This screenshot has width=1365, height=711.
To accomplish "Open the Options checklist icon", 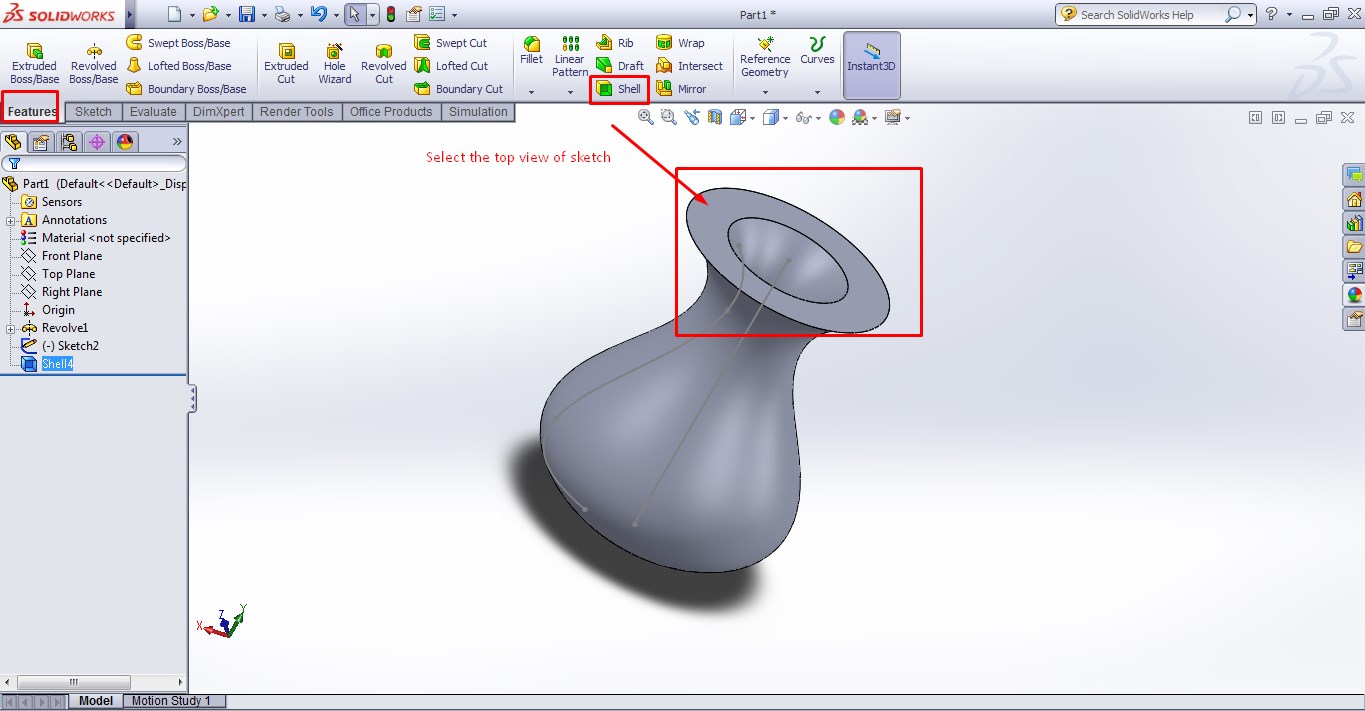I will tap(436, 14).
